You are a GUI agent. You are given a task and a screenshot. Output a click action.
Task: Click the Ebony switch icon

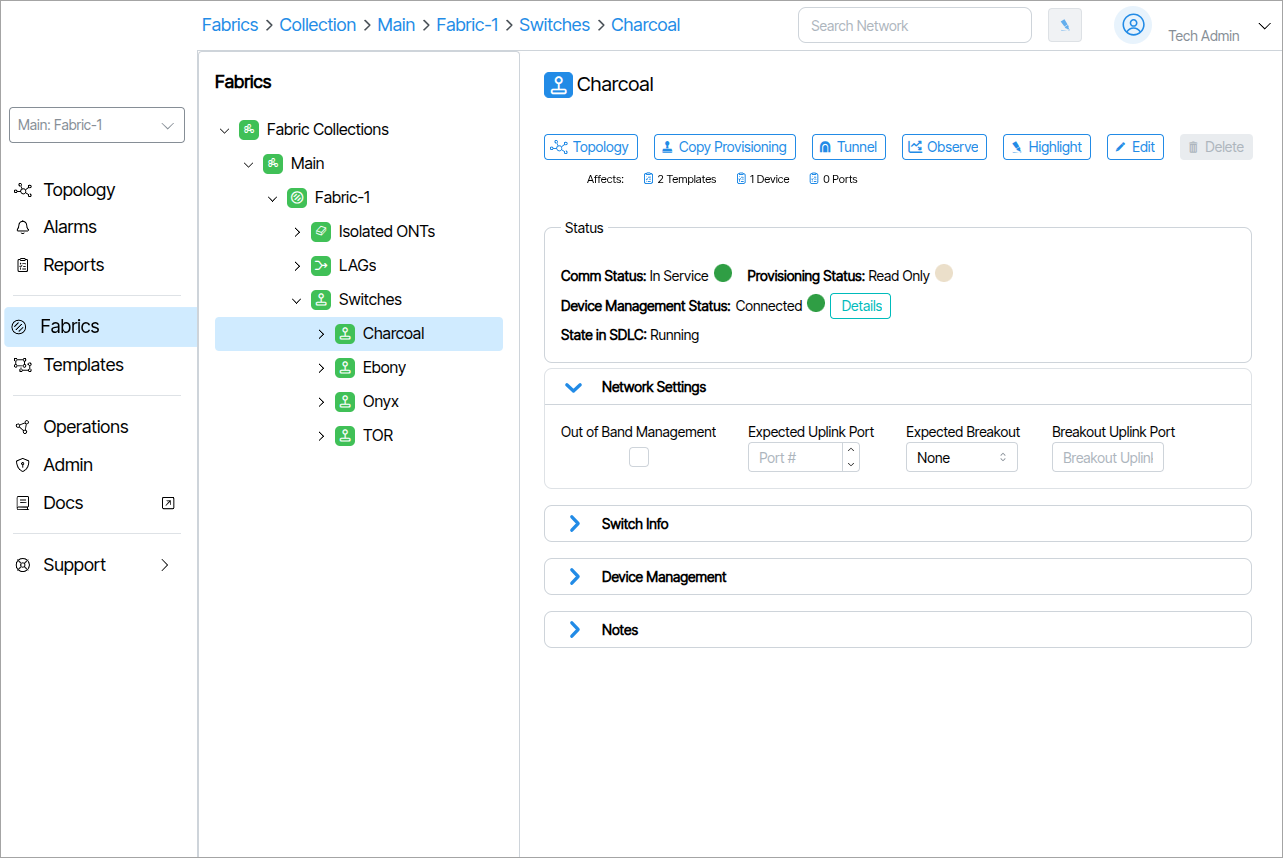click(x=345, y=368)
